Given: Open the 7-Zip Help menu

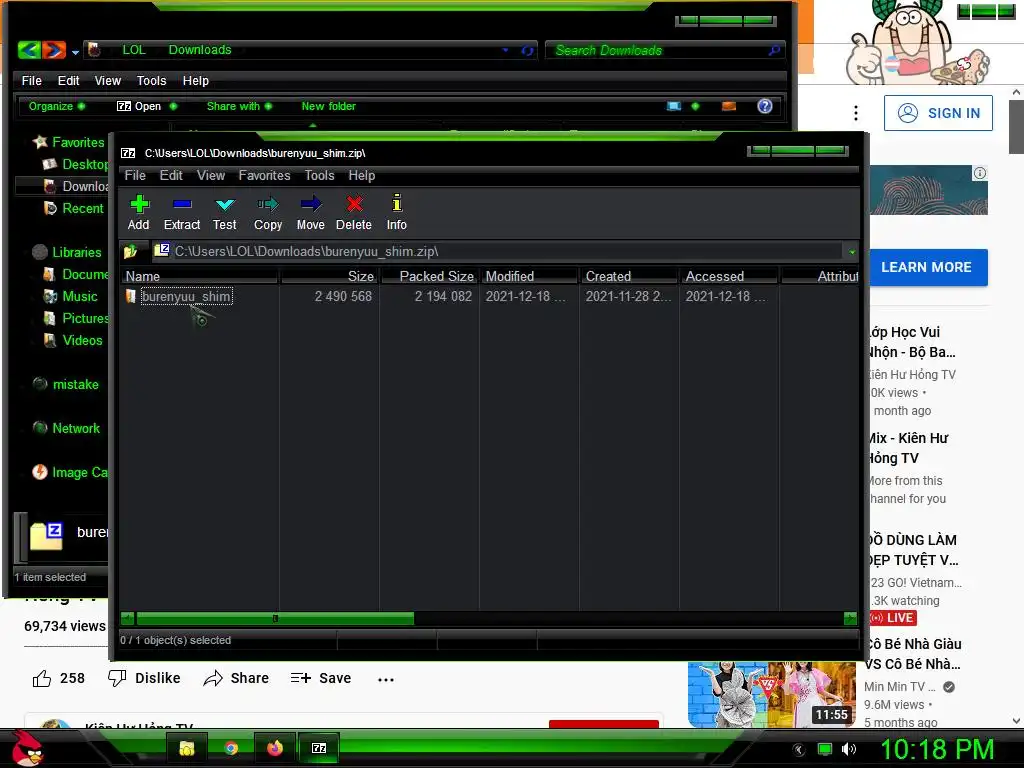Looking at the screenshot, I should tap(362, 176).
